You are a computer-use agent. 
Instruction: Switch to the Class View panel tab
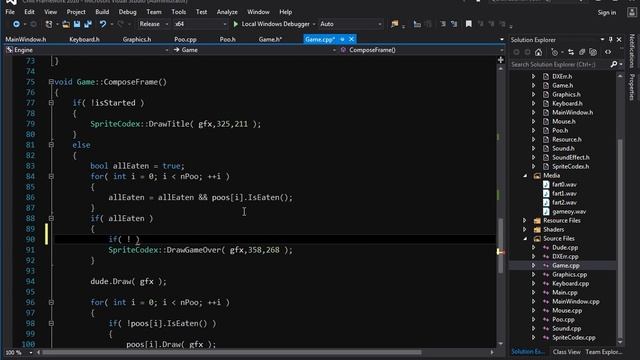point(567,352)
